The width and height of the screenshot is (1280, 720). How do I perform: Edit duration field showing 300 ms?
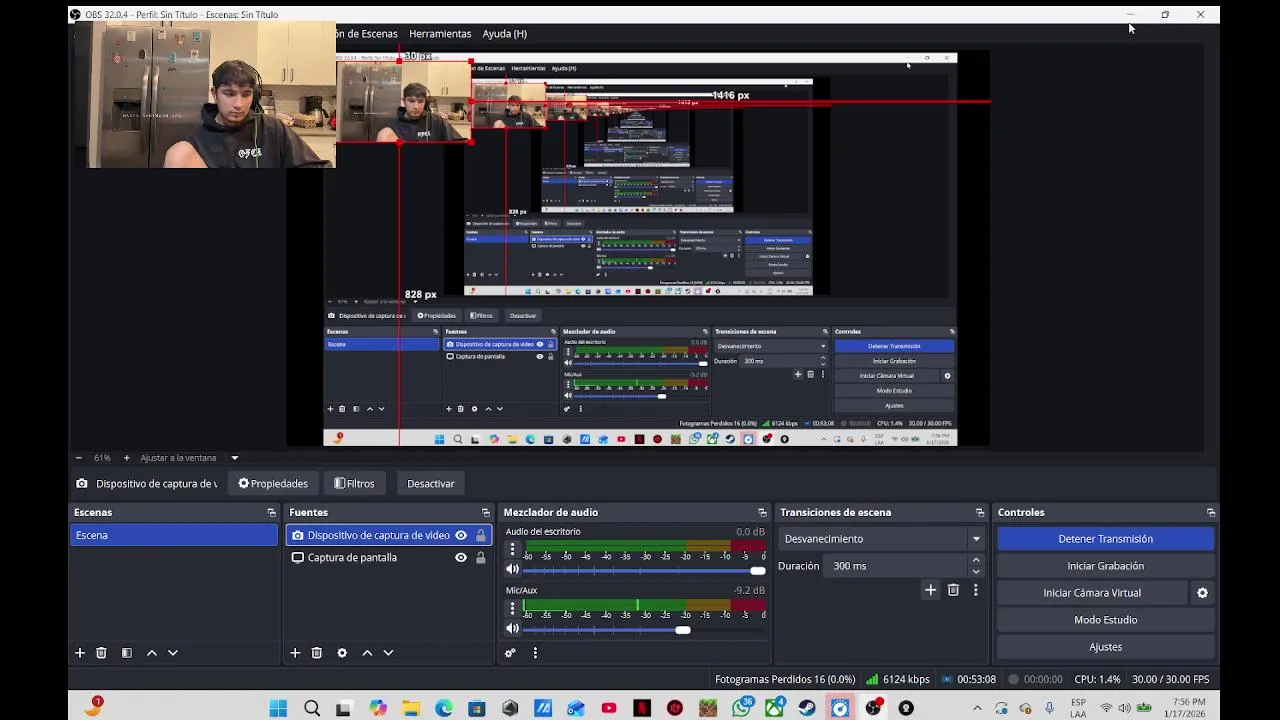click(x=896, y=566)
